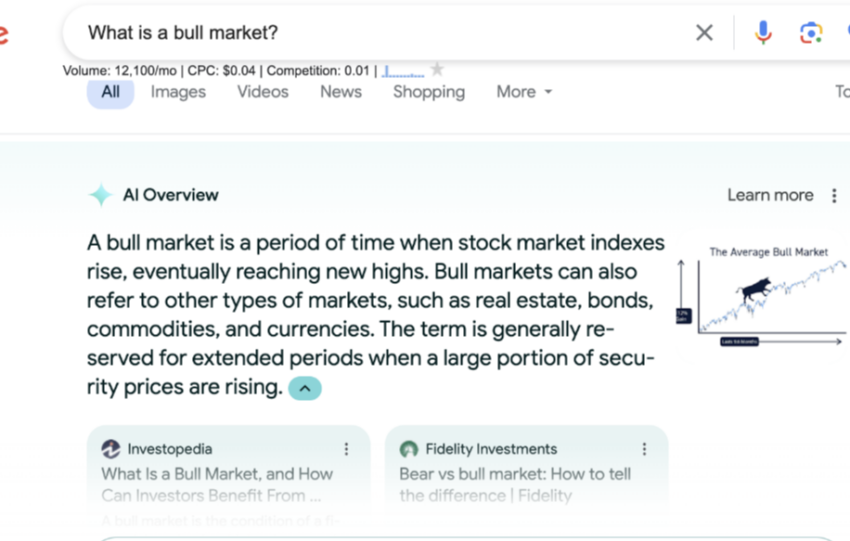Image resolution: width=850 pixels, height=541 pixels.
Task: Open the keyword volume trend sparkline
Action: pos(403,71)
